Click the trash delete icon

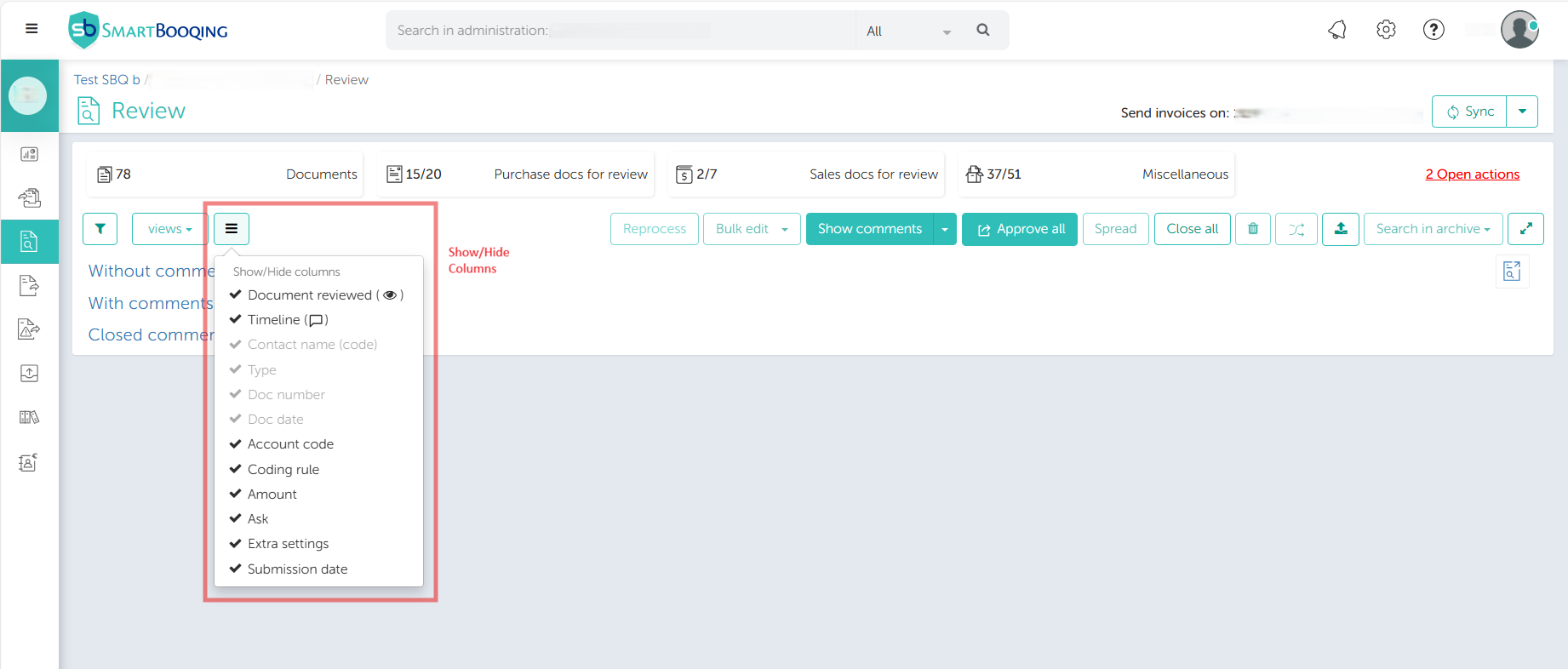pyautogui.click(x=1253, y=229)
